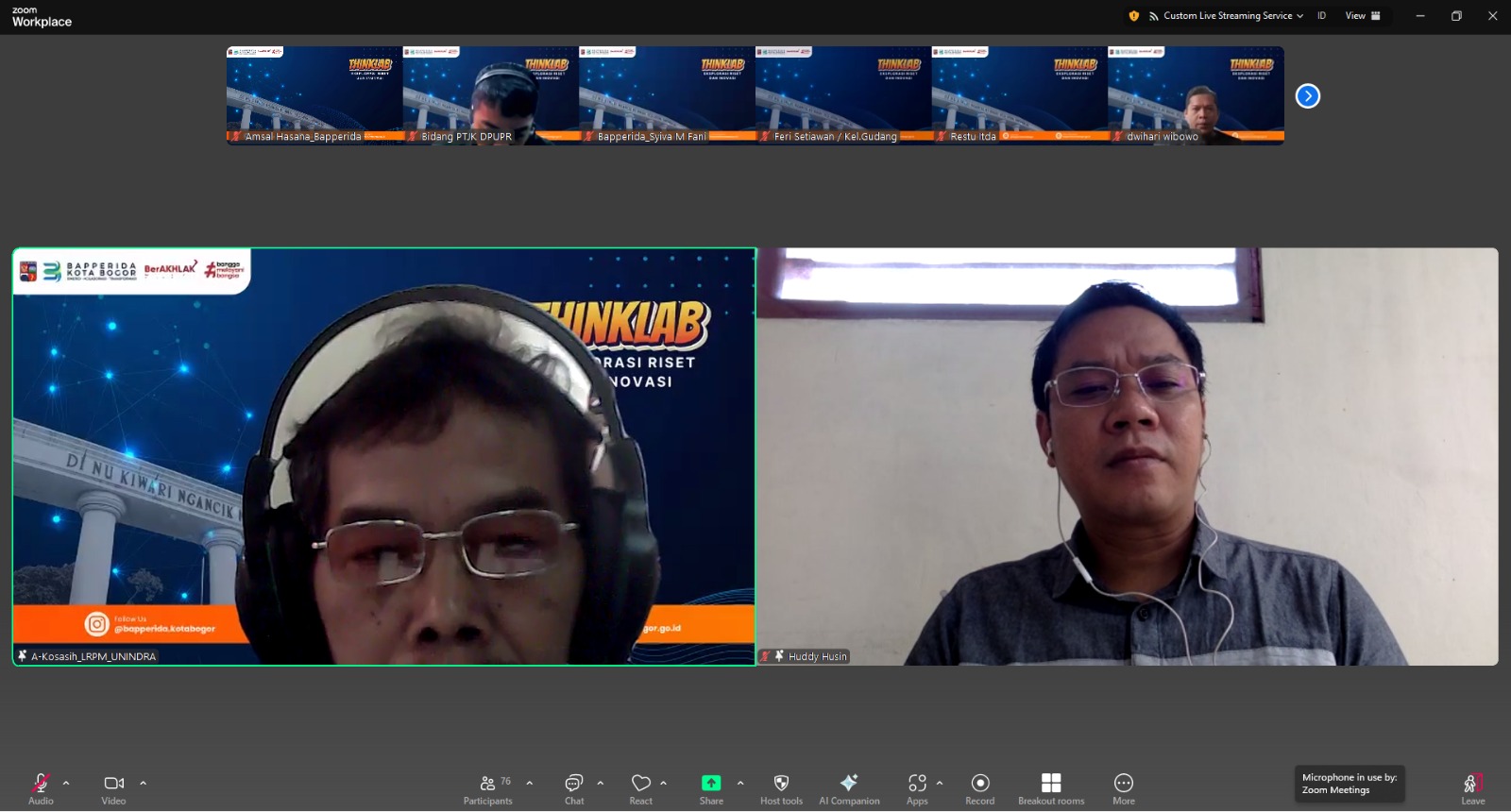Screen dimensions: 1511x812
Task: Open Breakout rooms
Action: click(1051, 787)
